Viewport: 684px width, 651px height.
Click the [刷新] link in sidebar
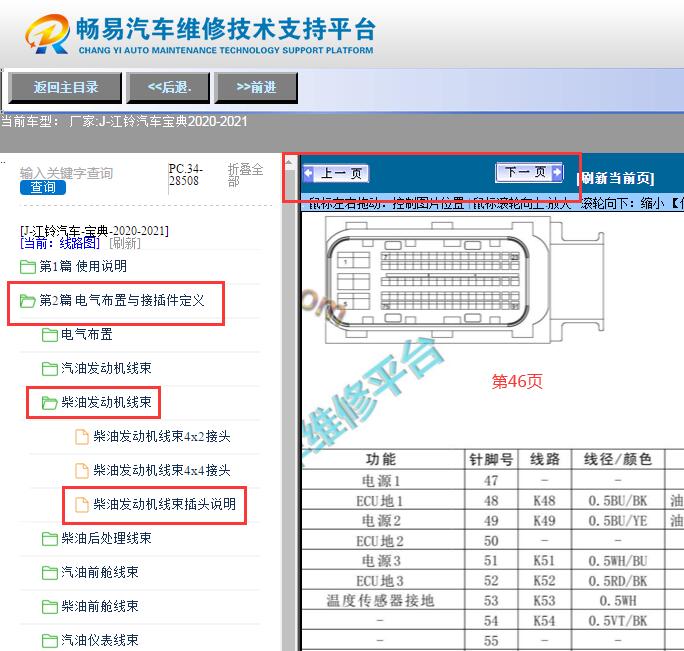[125, 243]
